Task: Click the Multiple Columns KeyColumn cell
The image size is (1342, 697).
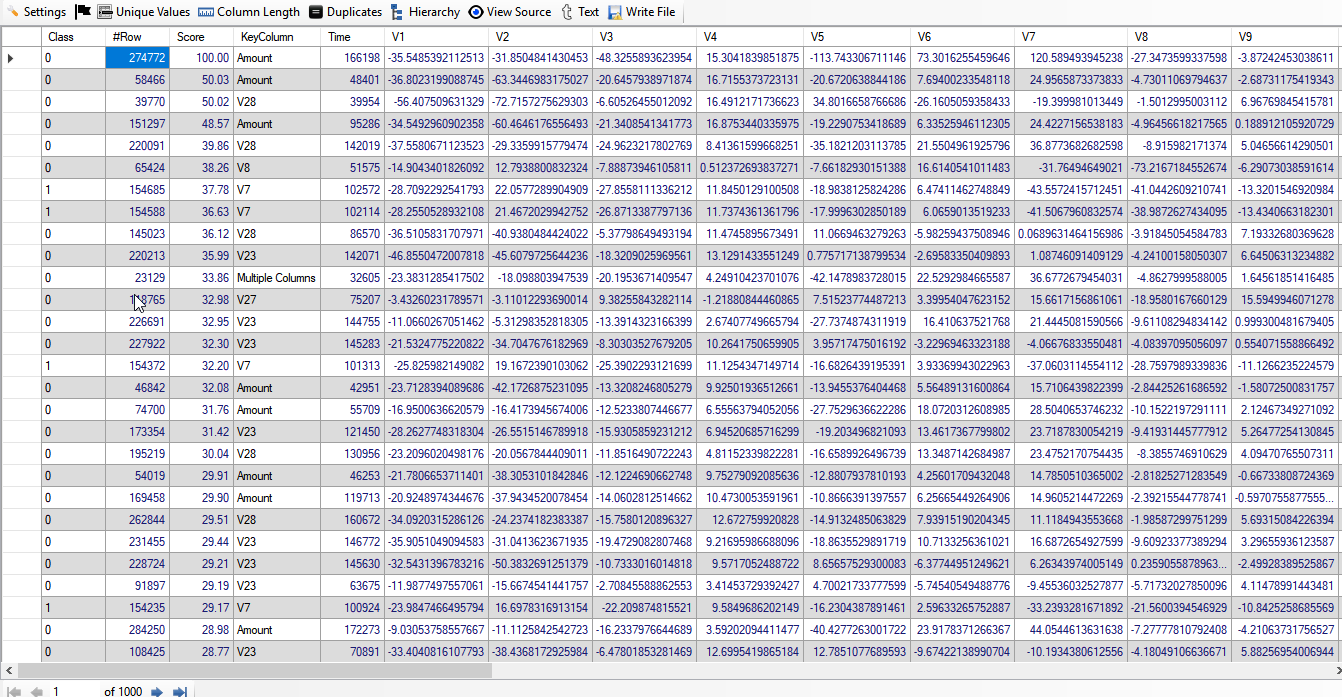Action: click(x=277, y=278)
